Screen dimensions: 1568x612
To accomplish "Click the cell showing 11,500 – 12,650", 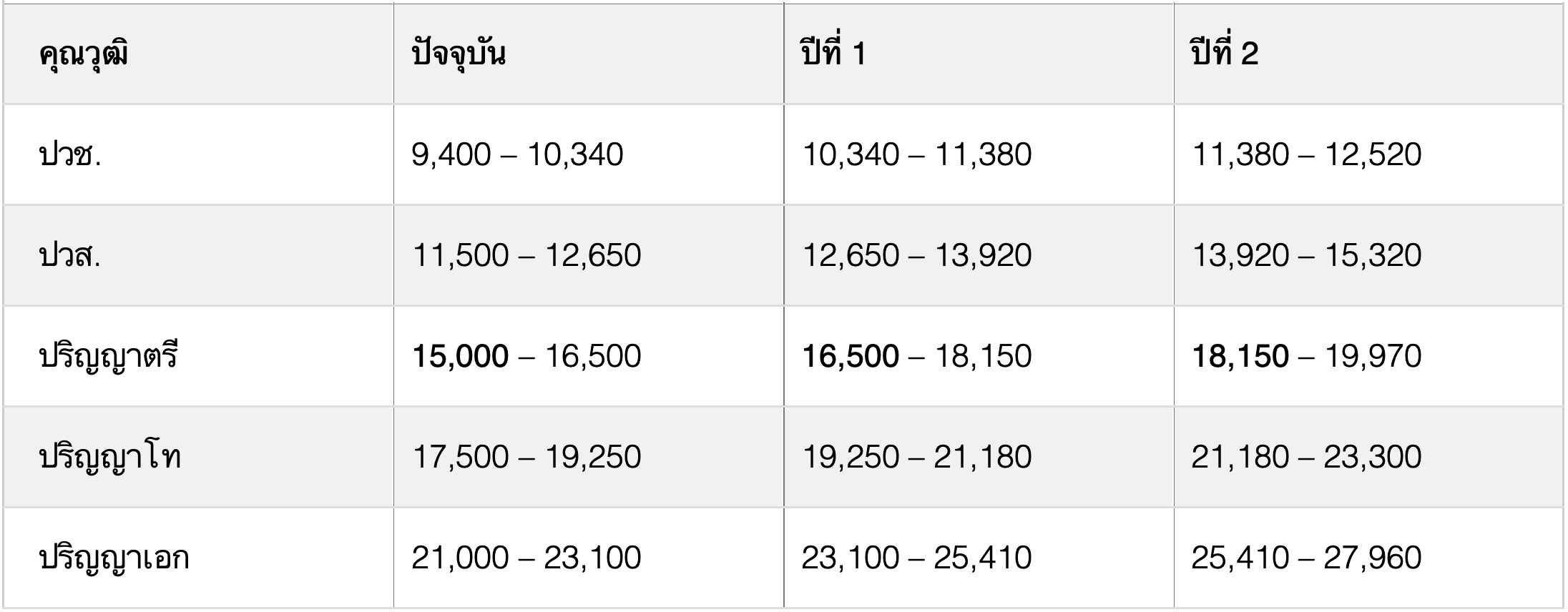I will (526, 256).
